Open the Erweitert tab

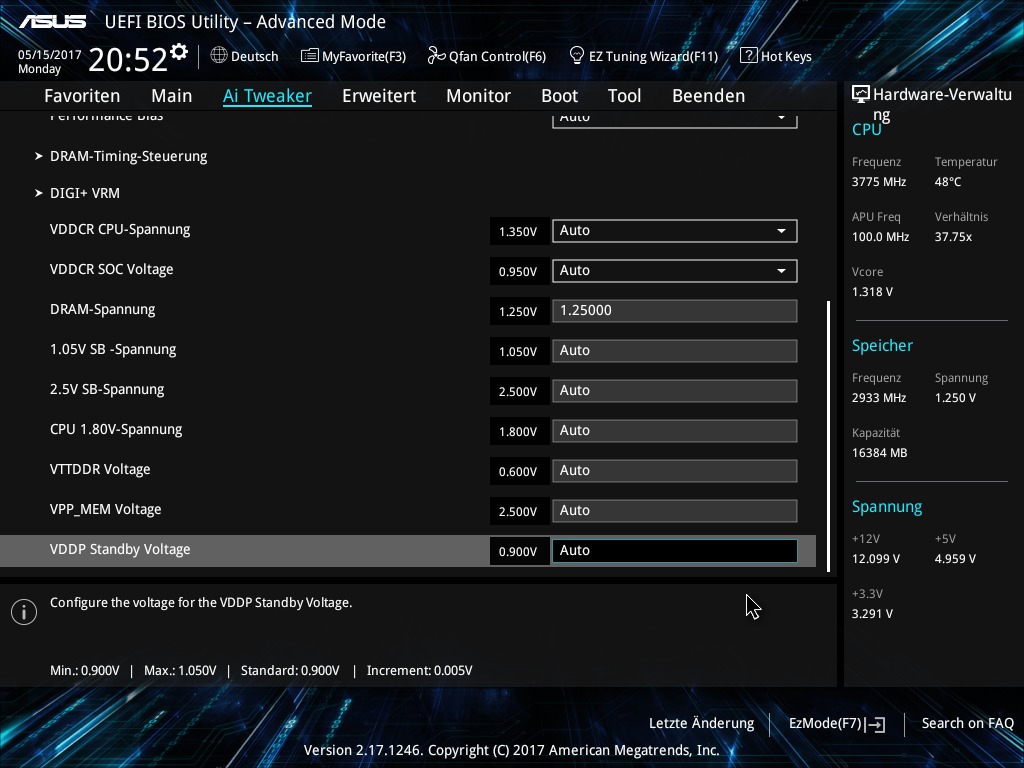[x=379, y=96]
